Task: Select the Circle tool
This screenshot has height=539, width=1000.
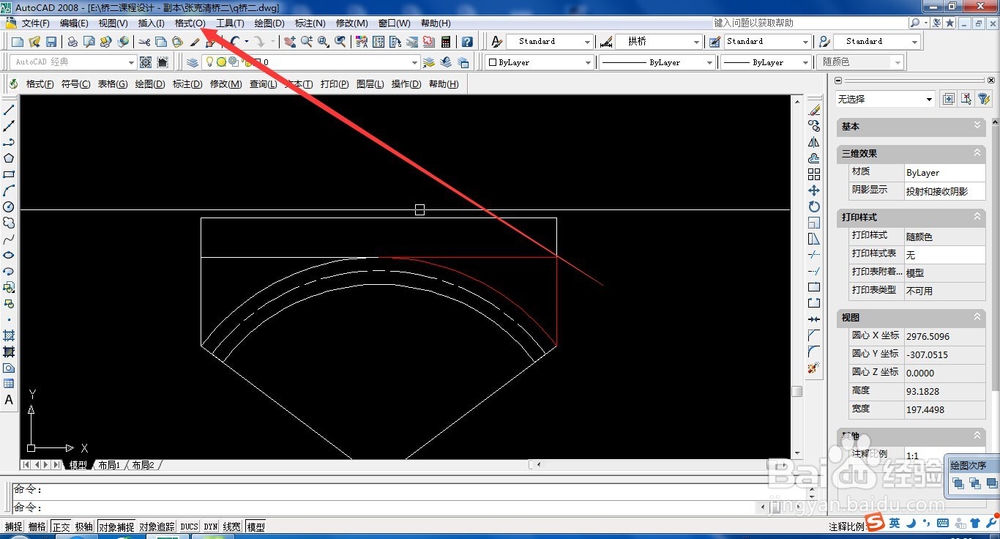Action: pyautogui.click(x=9, y=207)
